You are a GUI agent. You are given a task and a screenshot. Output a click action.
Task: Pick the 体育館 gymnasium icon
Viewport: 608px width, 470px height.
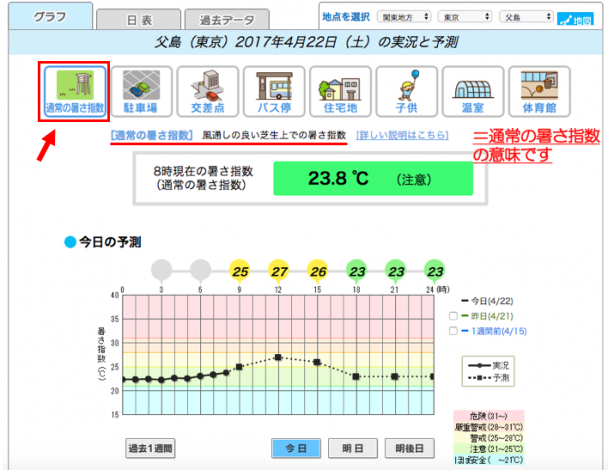539,92
